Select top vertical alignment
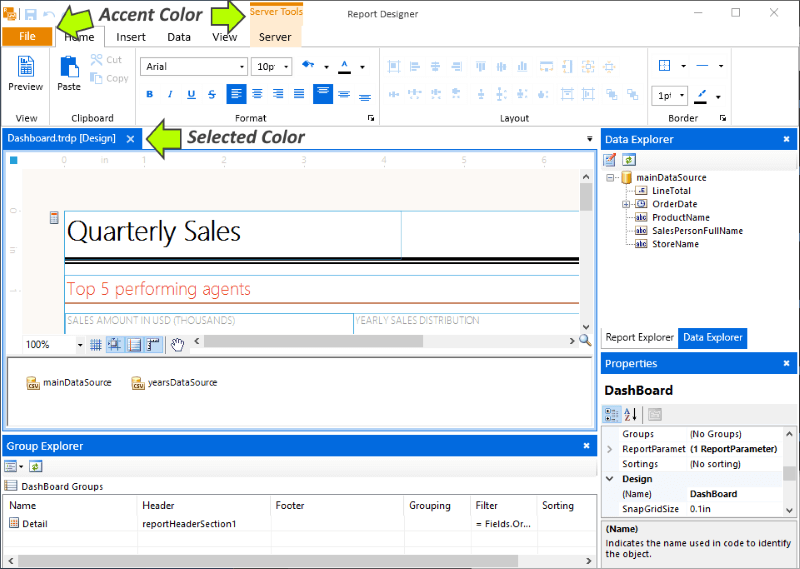Screen dimensions: 800x569 pyautogui.click(x=323, y=94)
